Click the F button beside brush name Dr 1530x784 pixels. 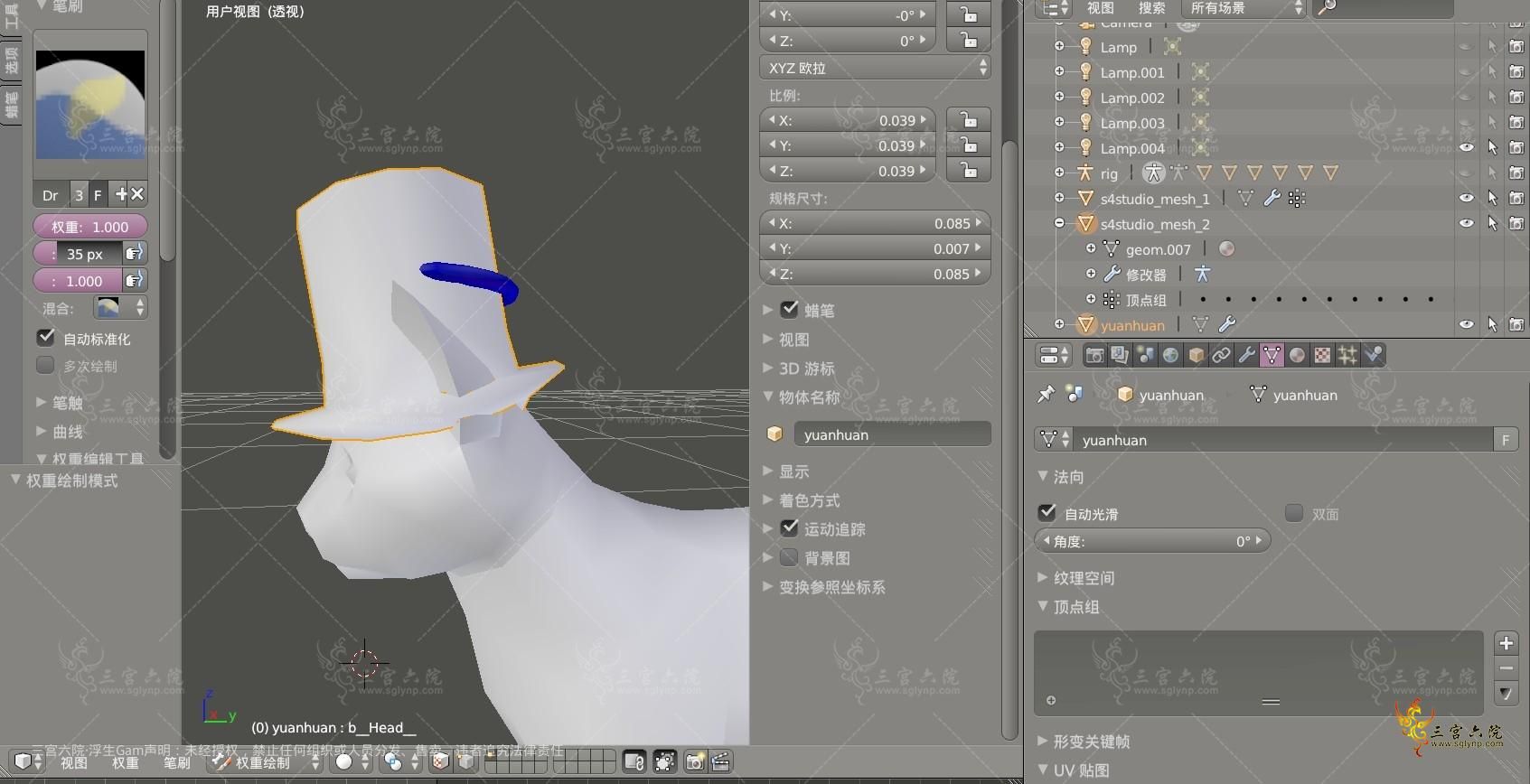pos(98,194)
